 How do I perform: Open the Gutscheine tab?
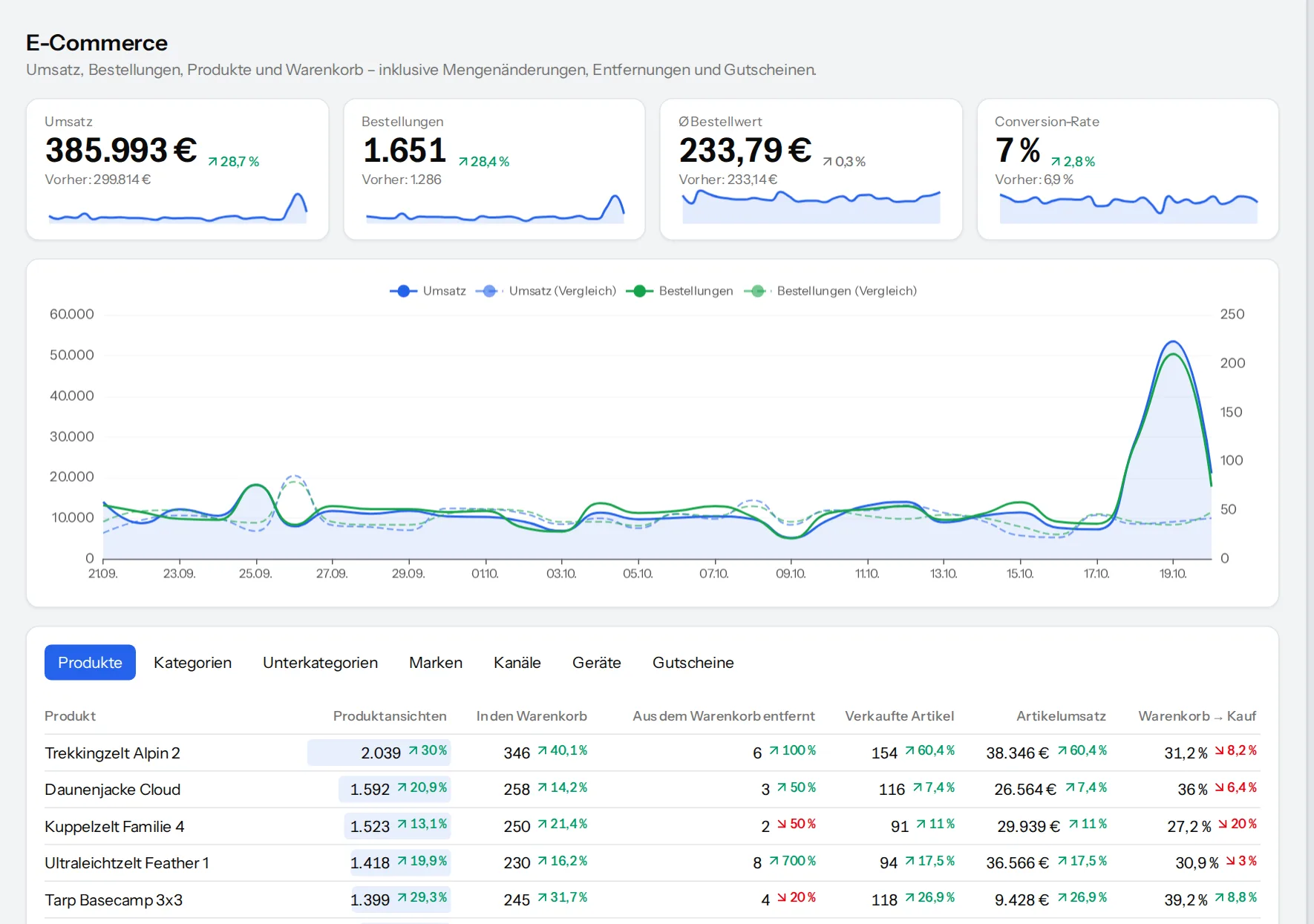point(693,662)
